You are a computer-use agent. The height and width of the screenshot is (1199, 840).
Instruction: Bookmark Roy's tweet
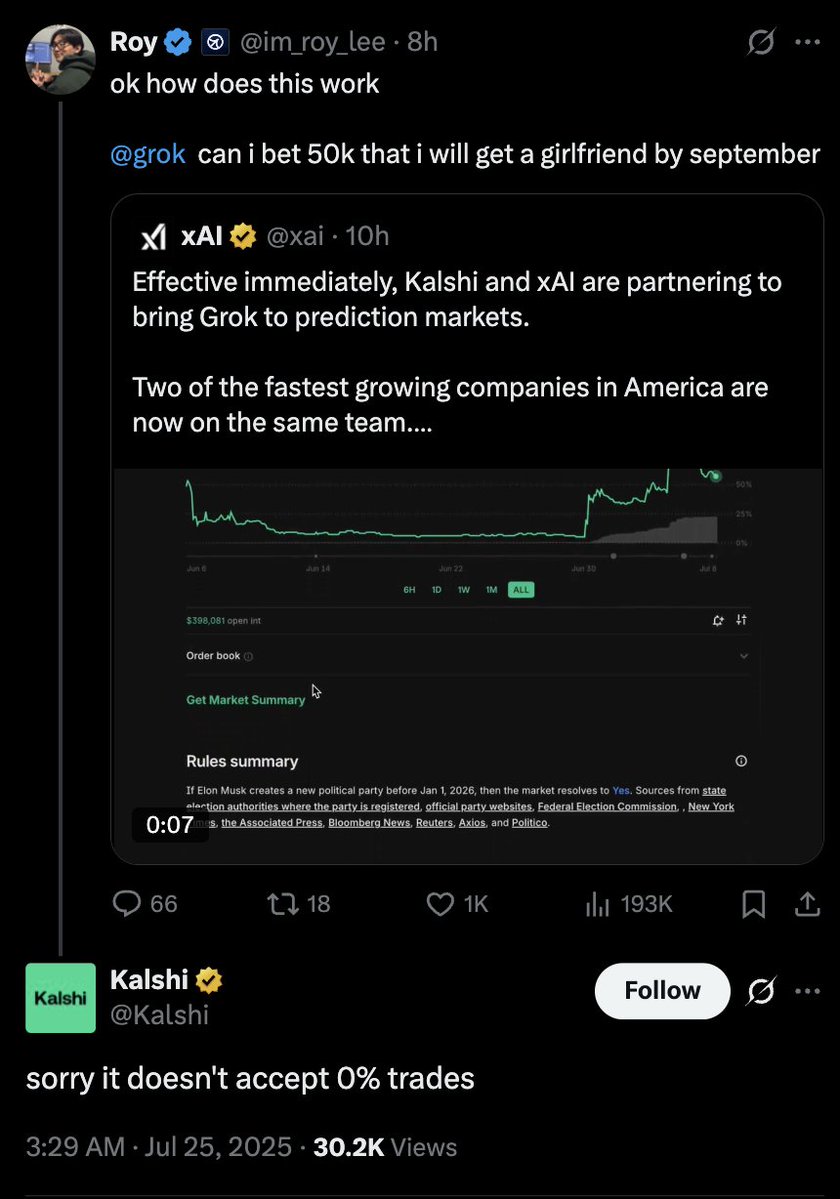click(754, 904)
